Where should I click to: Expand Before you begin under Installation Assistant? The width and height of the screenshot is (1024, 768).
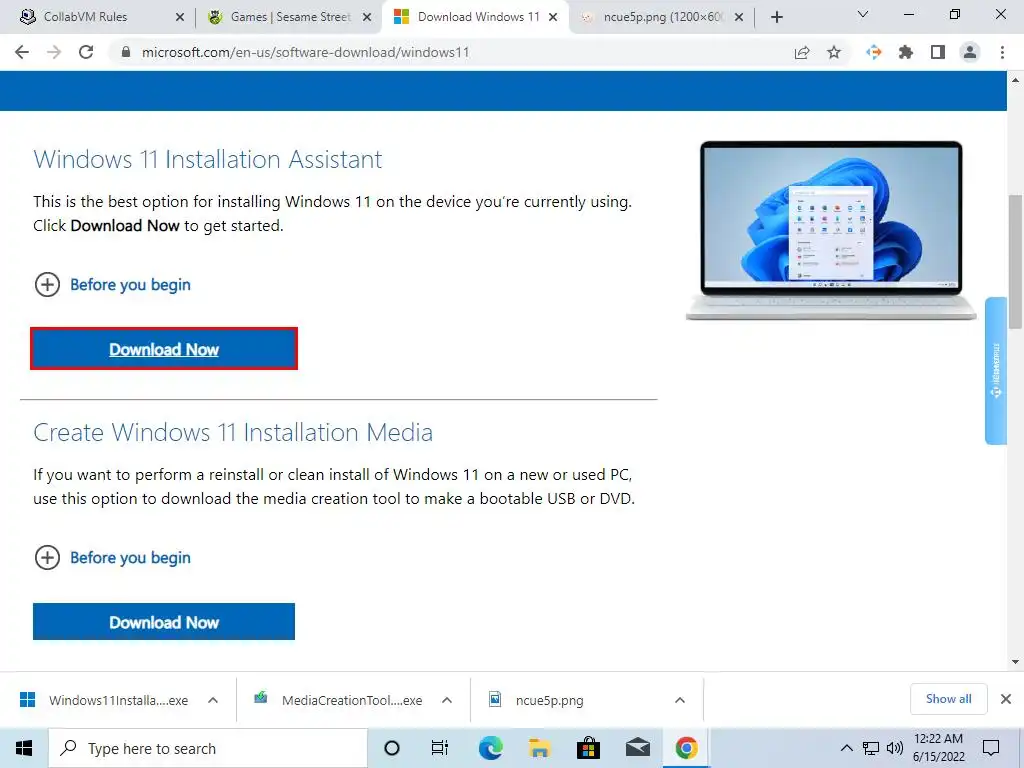click(x=112, y=285)
